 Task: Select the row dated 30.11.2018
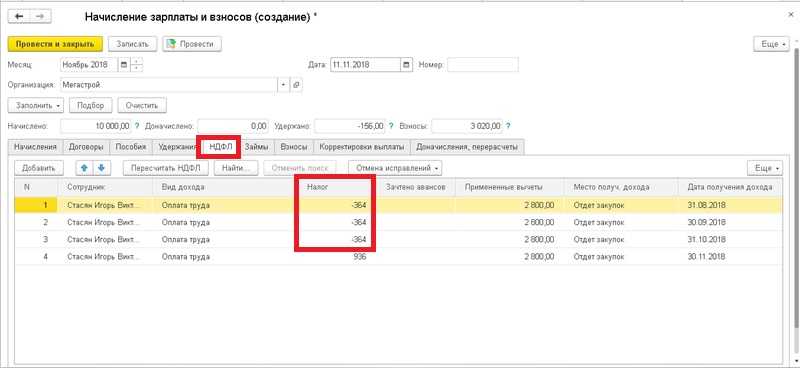pyautogui.click(x=398, y=257)
